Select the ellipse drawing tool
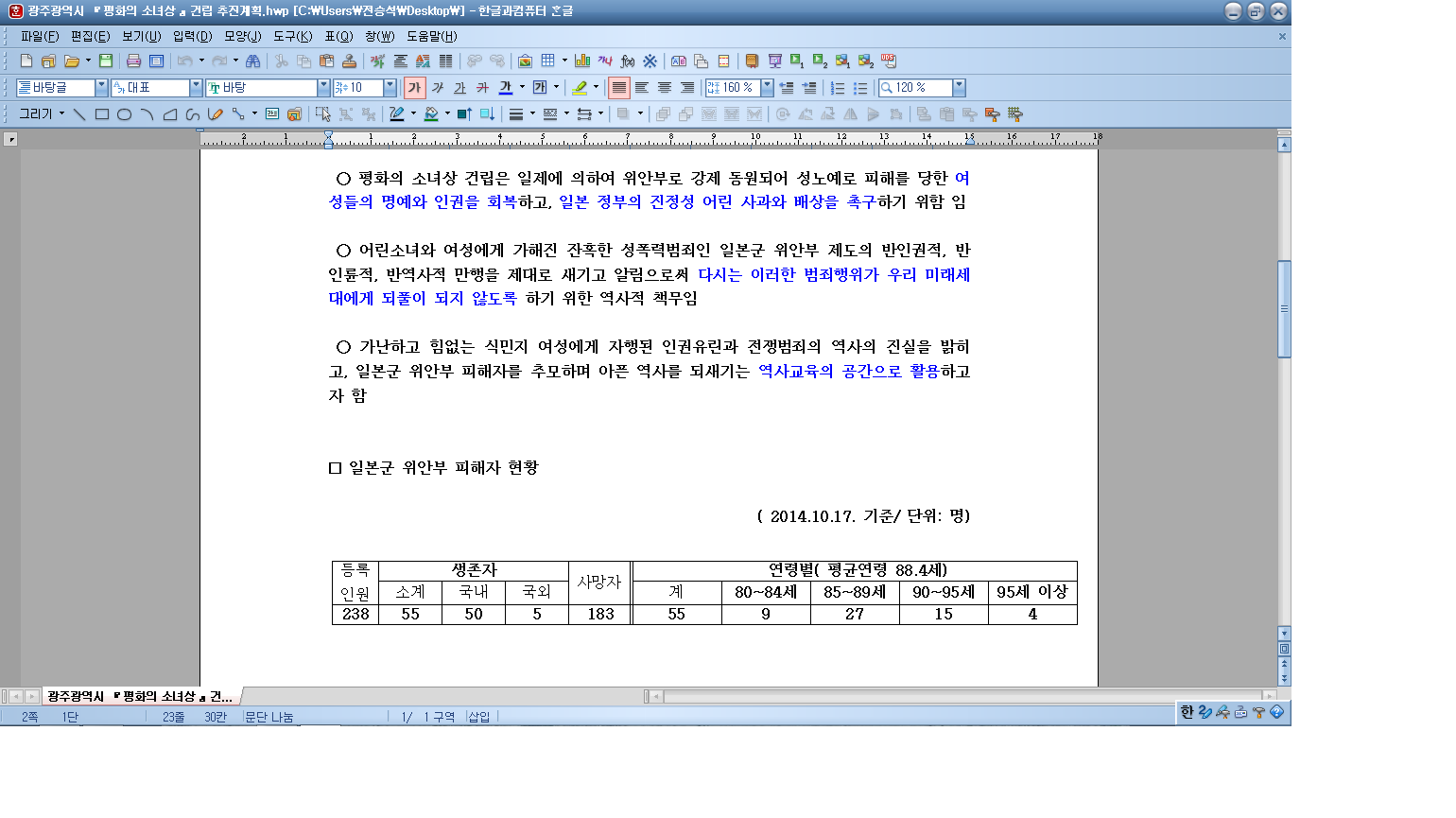The height and width of the screenshot is (818, 1456). [124, 114]
